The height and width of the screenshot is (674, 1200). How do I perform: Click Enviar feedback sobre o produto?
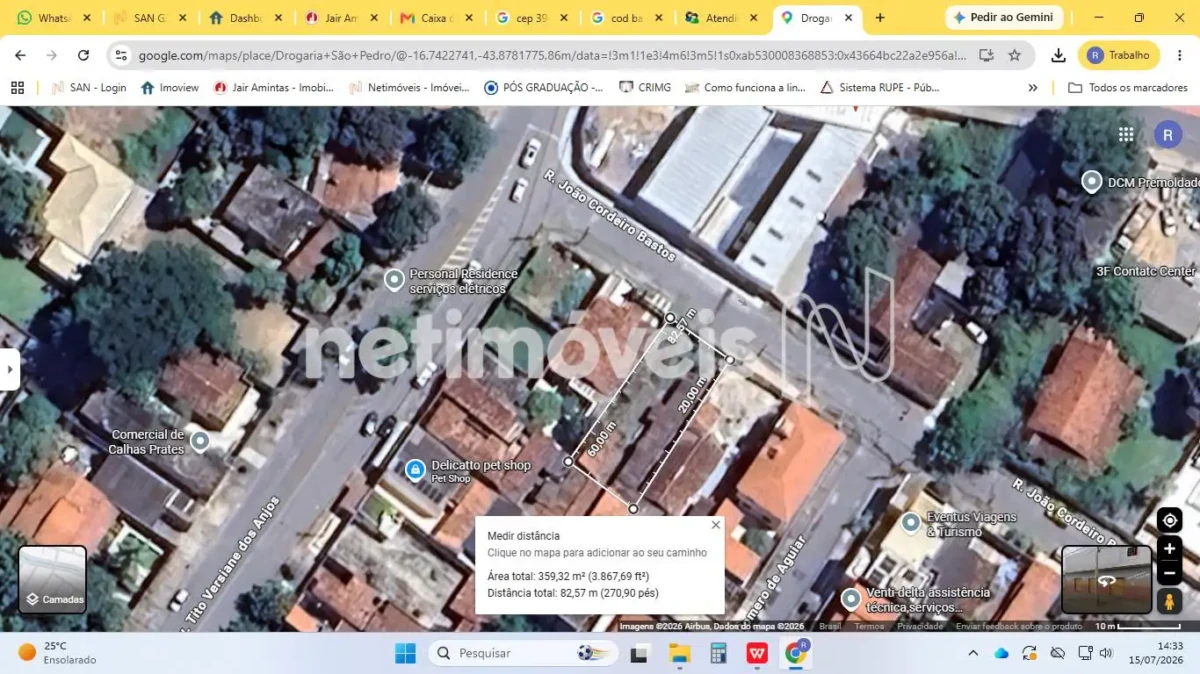tap(1019, 626)
